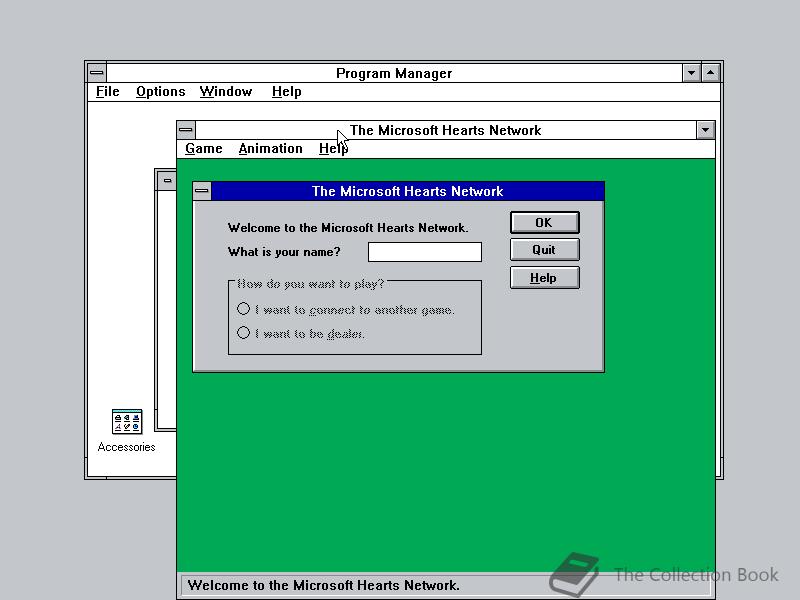Click the control-menu box of the partially hidden group window
Screen dimensions: 800x600
(167, 179)
